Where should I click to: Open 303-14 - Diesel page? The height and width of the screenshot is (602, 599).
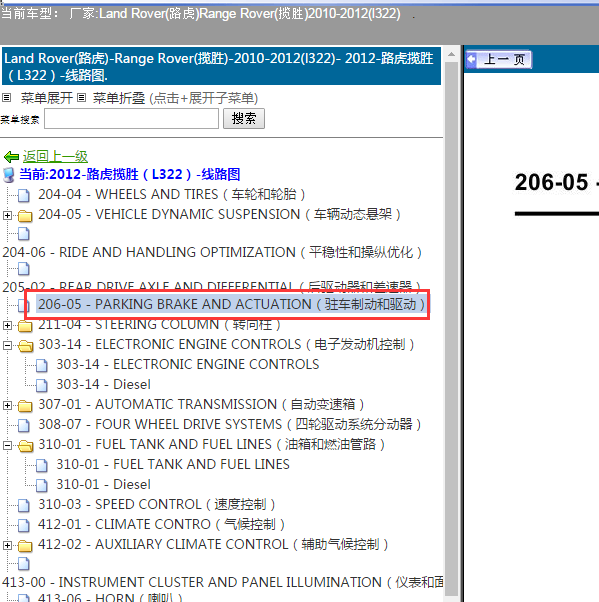pos(103,384)
